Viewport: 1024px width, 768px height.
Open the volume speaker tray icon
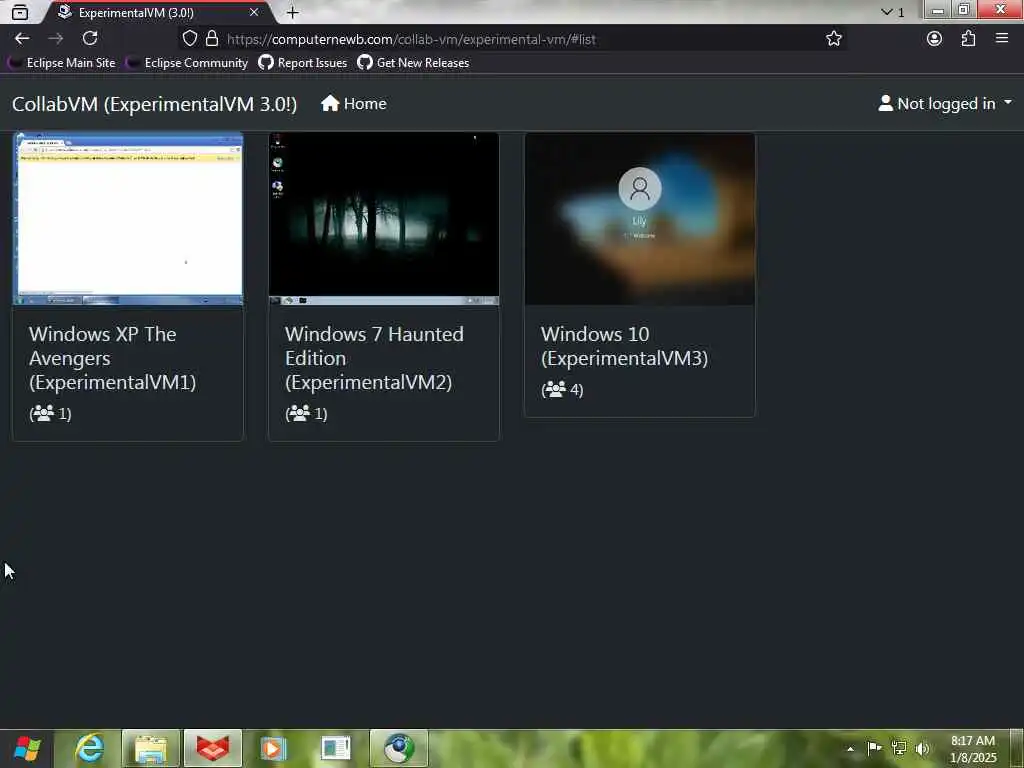[x=923, y=748]
